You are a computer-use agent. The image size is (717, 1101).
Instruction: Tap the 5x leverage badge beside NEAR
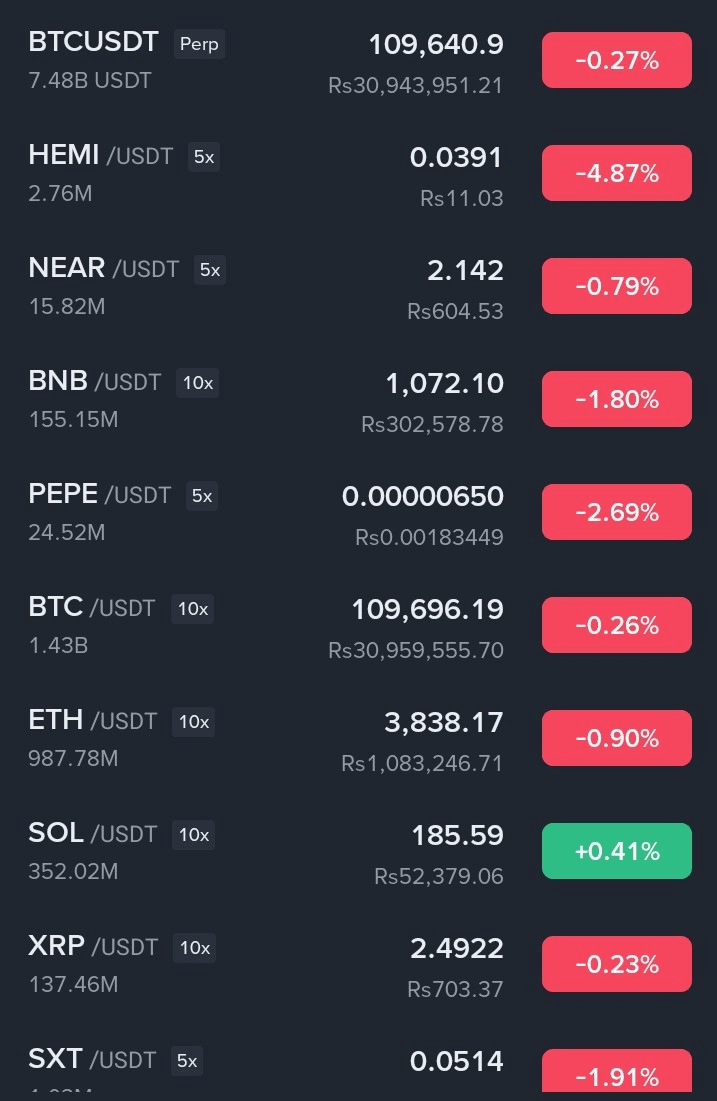tap(210, 271)
